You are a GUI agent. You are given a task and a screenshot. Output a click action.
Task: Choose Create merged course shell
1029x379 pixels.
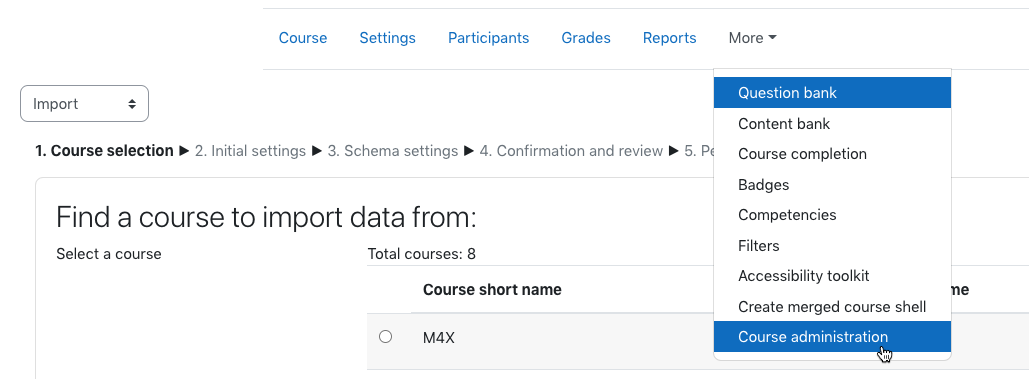832,306
